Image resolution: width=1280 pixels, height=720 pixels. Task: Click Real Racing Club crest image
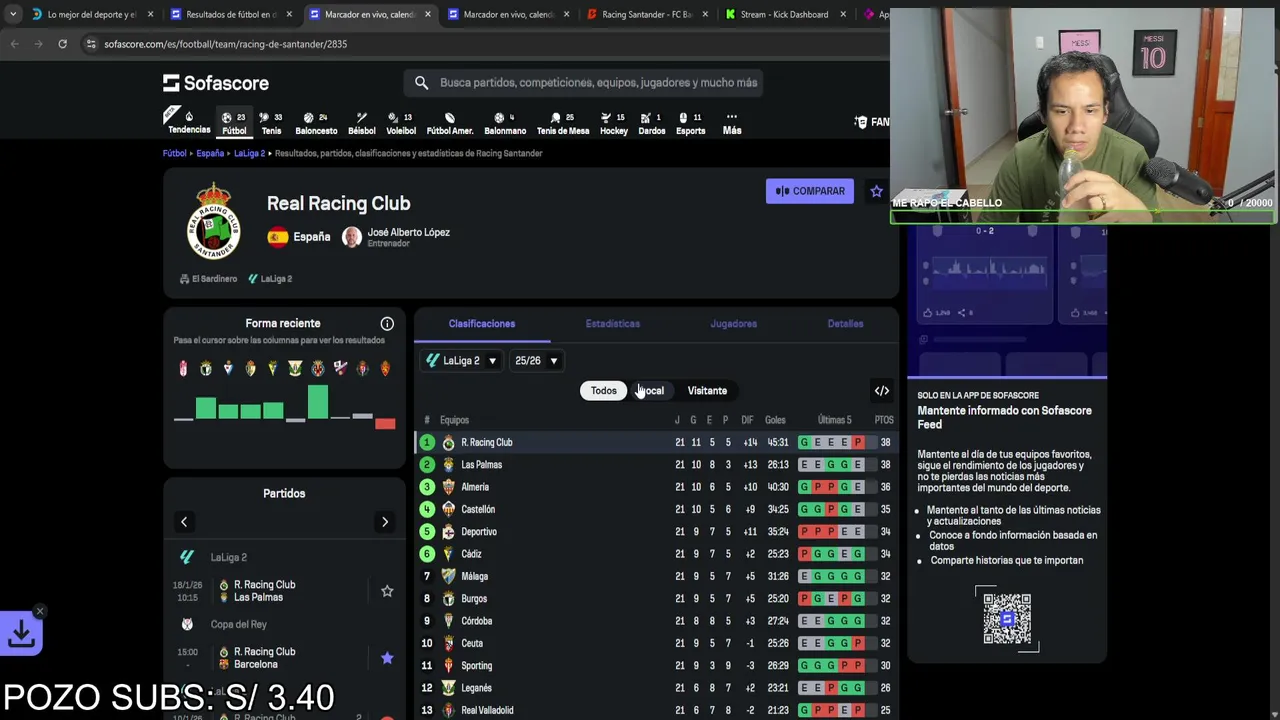(x=214, y=220)
